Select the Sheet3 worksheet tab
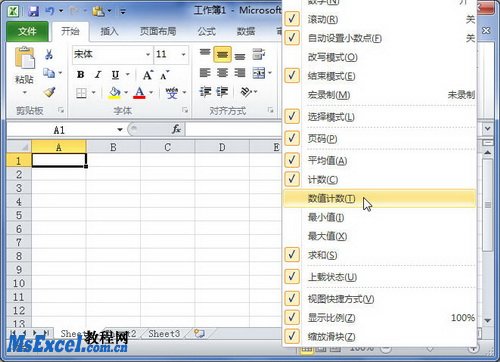This screenshot has width=500, height=362. [164, 333]
